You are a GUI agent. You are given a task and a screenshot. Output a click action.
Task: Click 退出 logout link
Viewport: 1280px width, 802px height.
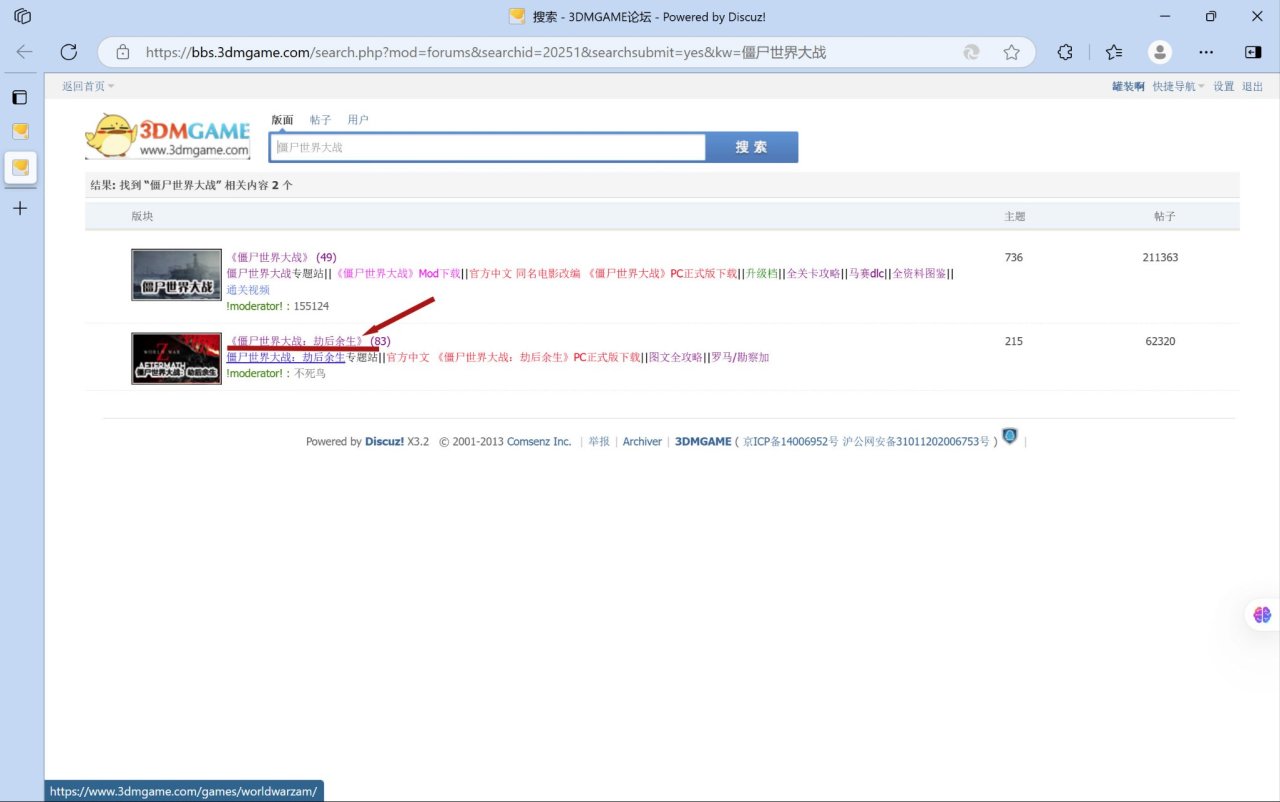[1252, 87]
